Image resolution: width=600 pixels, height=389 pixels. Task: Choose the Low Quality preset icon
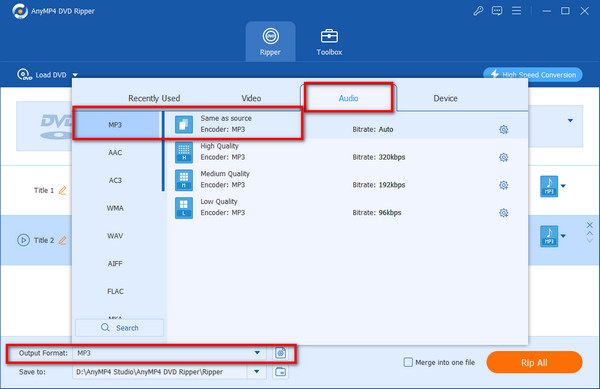point(184,208)
